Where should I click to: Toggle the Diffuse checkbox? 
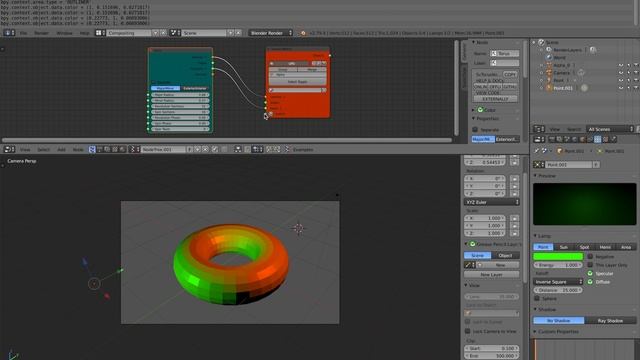(x=590, y=282)
